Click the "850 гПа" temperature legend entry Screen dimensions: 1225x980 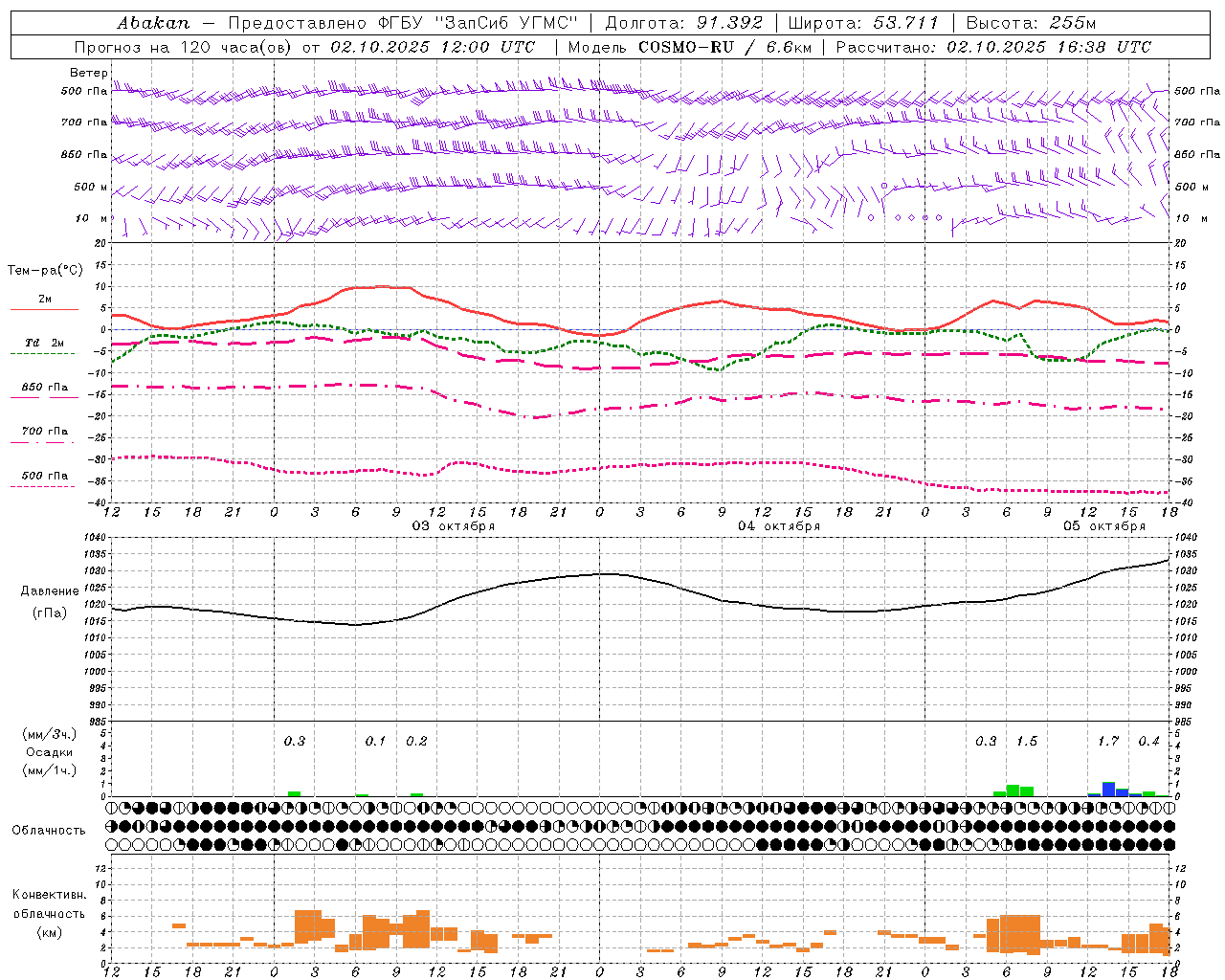click(44, 388)
